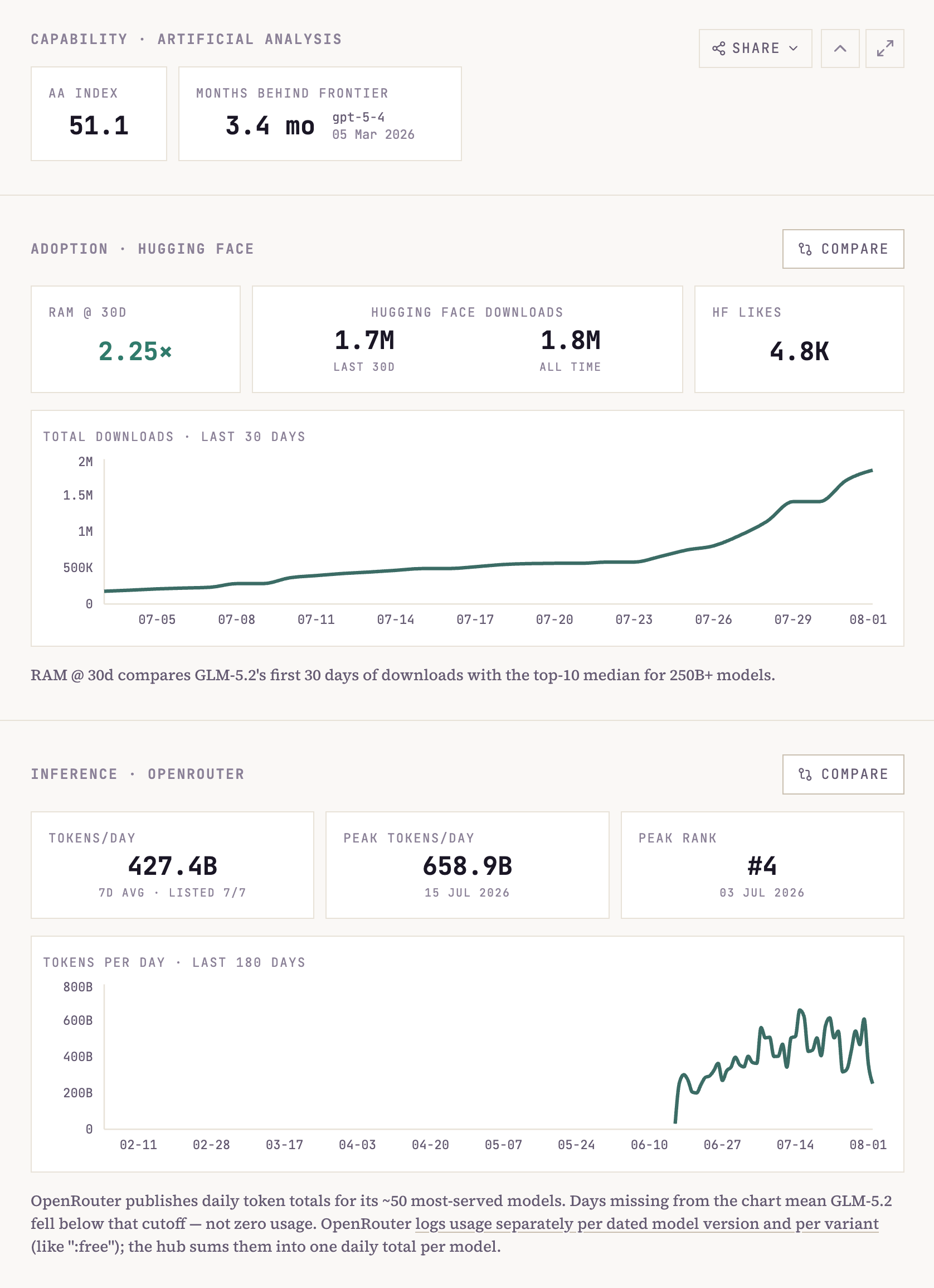The image size is (934, 1288).
Task: Click the Peak Rank #4 card
Action: [x=762, y=865]
